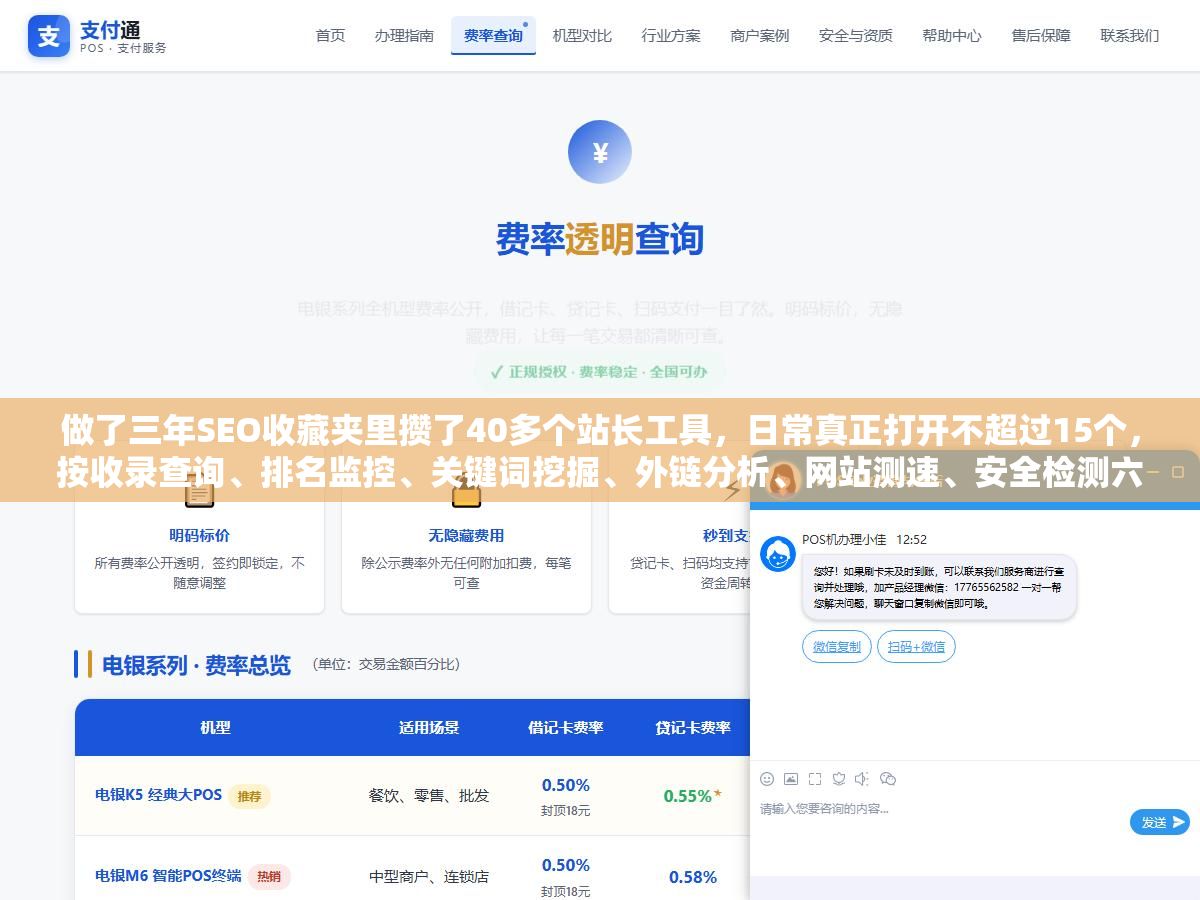Click the 扫码+微信 button in chat
Viewport: 1200px width, 900px height.
pyautogui.click(x=917, y=647)
